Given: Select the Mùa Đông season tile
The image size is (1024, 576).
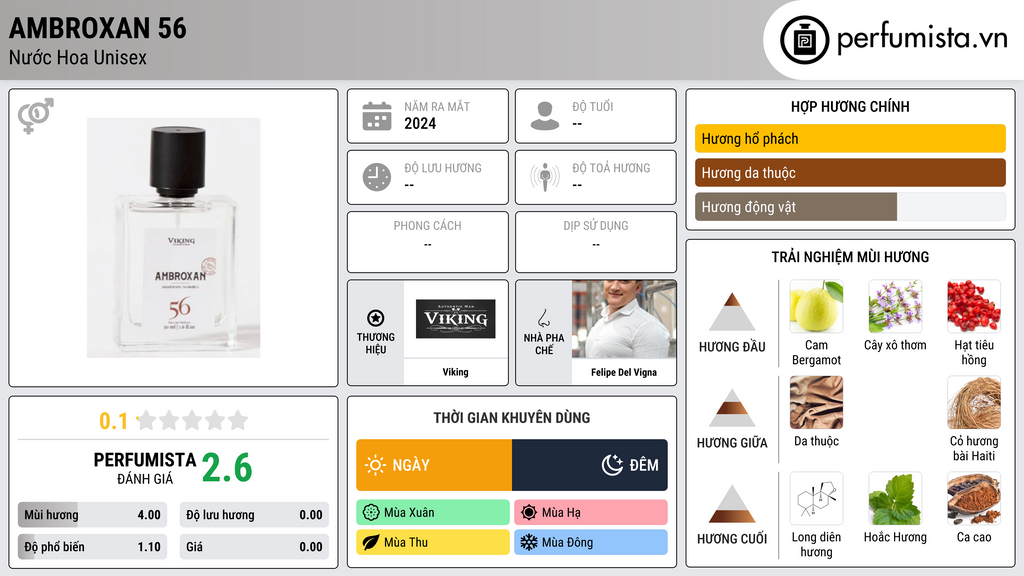Looking at the screenshot, I should 591,542.
